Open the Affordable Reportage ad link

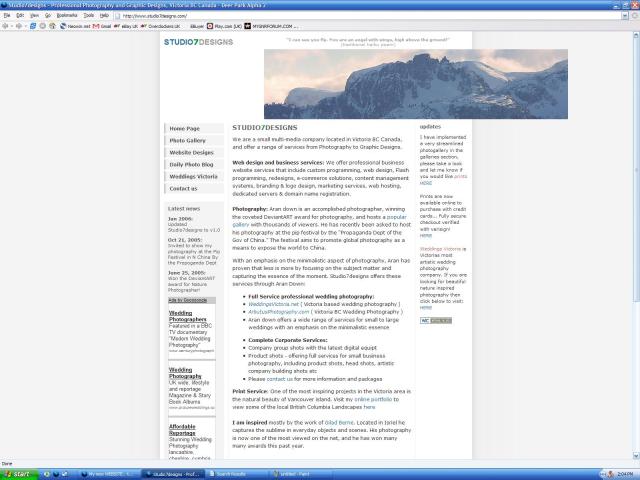[x=182, y=430]
